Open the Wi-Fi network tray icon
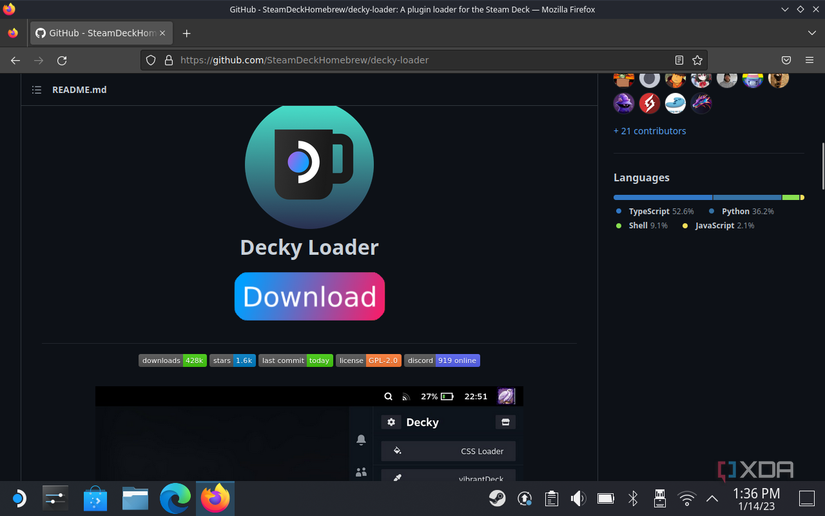Image resolution: width=825 pixels, height=516 pixels. point(686,498)
